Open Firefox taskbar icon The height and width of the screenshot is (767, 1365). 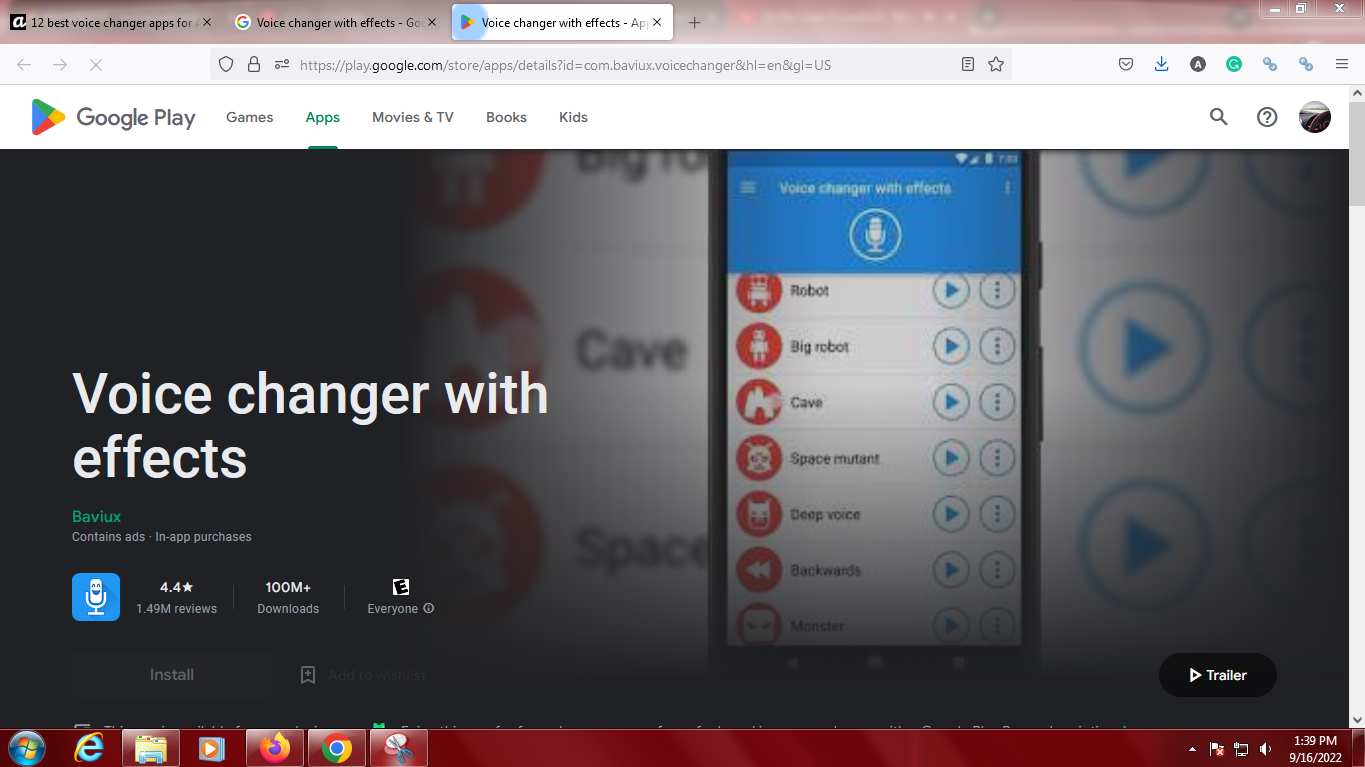[274, 748]
